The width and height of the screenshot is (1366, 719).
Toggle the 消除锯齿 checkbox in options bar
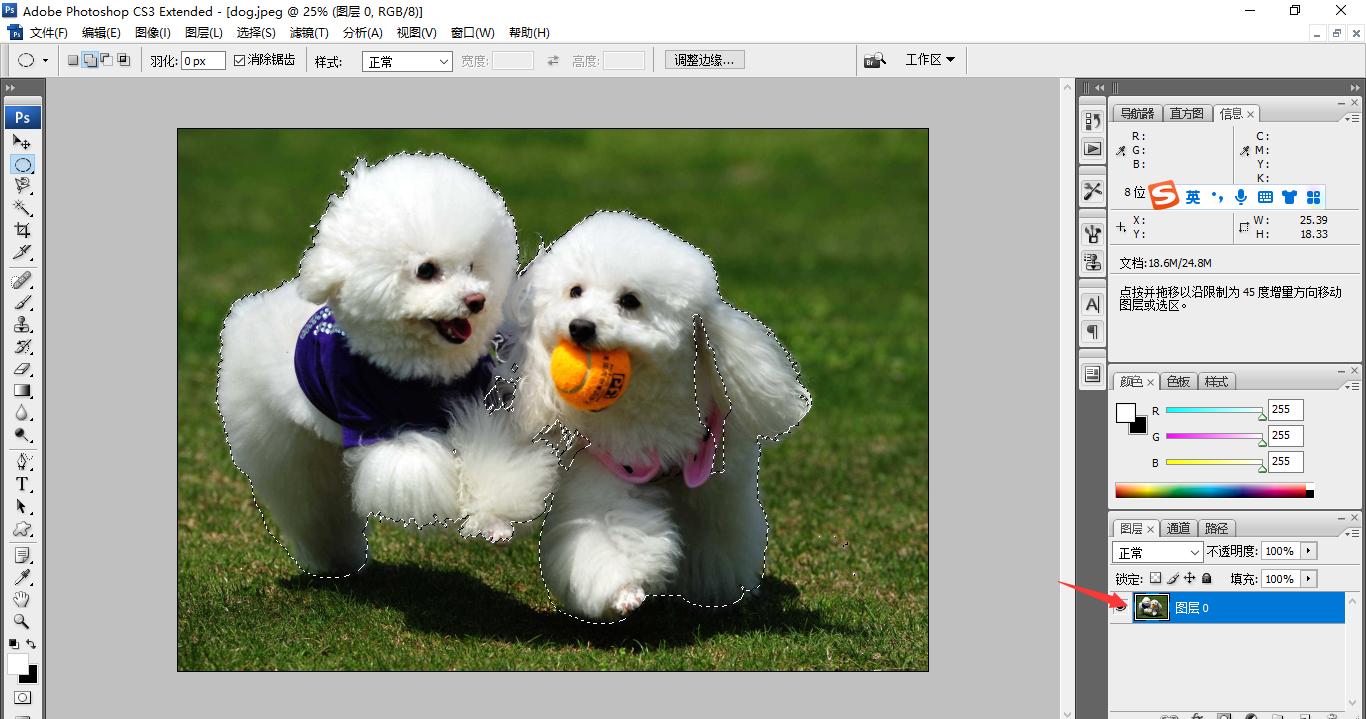point(238,59)
